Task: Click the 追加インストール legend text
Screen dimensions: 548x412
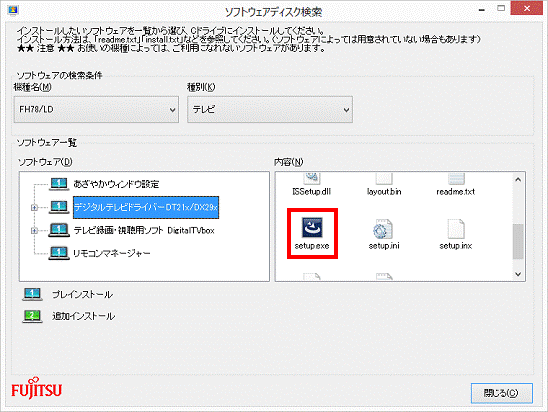Action: pyautogui.click(x=84, y=316)
